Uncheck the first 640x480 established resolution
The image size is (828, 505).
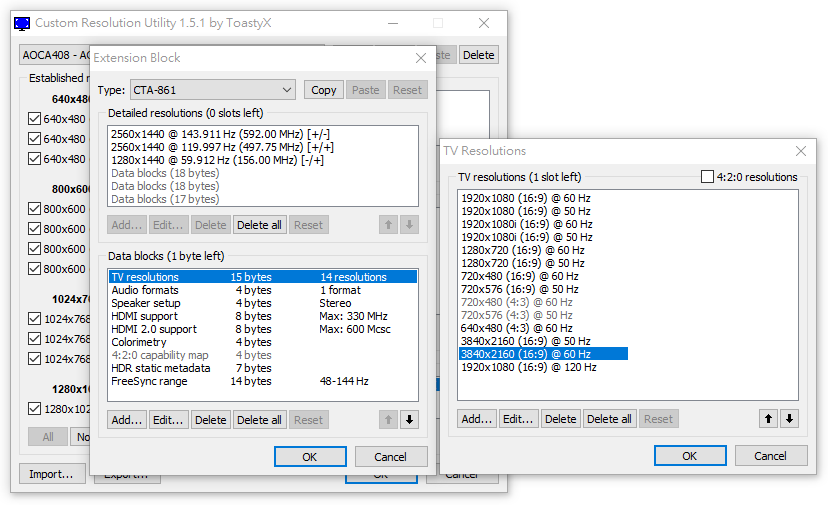click(34, 118)
